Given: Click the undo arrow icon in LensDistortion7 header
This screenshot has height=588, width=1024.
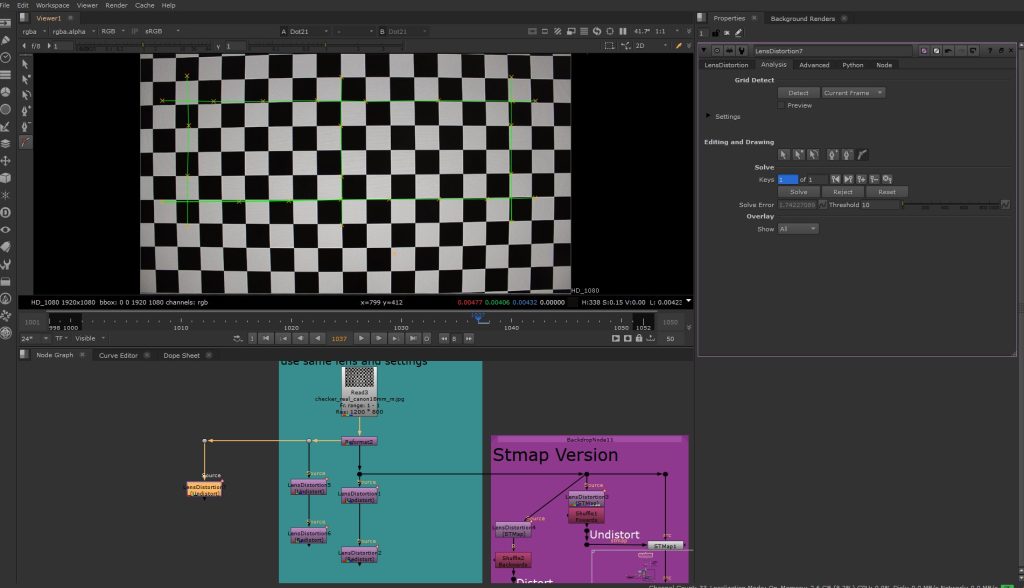Looking at the screenshot, I should (948, 50).
